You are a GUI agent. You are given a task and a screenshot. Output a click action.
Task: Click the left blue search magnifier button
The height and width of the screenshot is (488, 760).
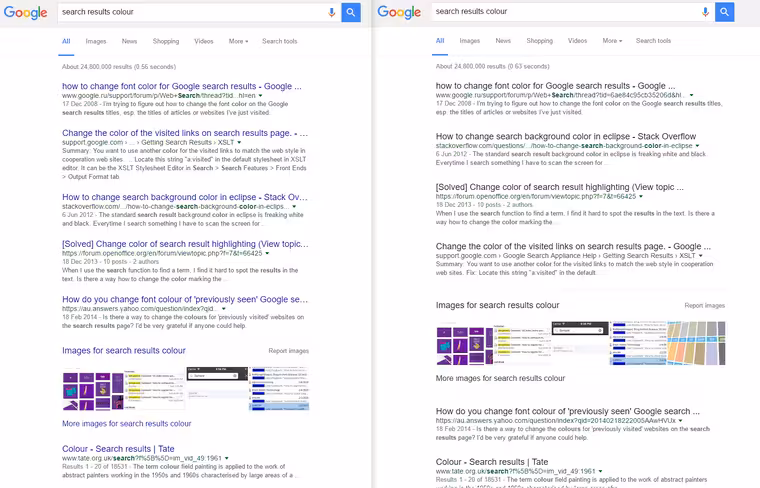(351, 13)
